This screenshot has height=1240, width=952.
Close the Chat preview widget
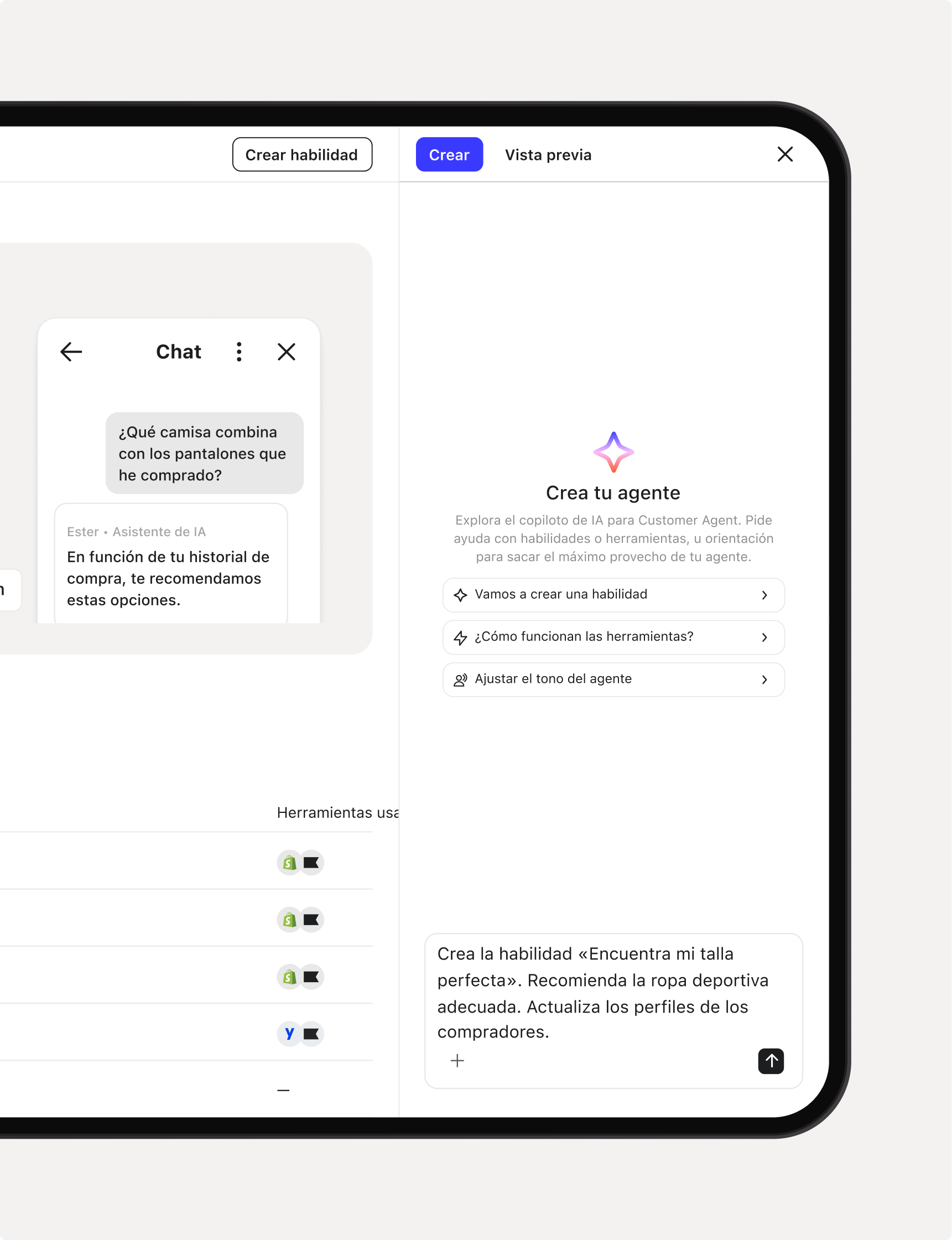[286, 351]
